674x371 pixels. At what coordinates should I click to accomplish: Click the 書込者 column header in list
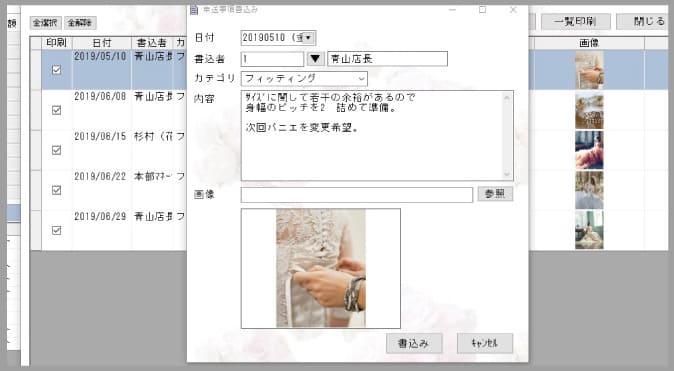152,43
